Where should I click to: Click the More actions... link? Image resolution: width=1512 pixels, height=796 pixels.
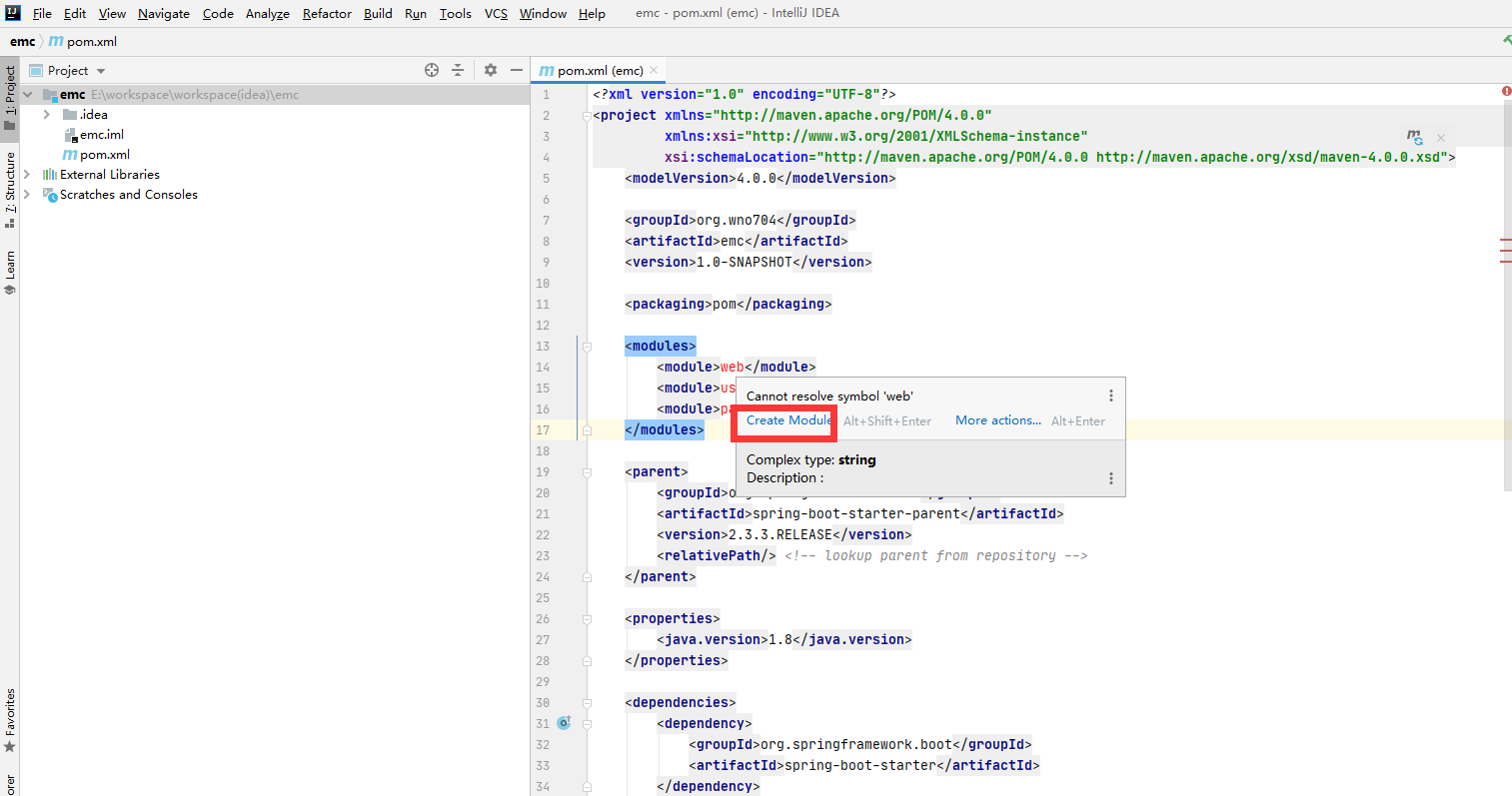click(x=997, y=420)
